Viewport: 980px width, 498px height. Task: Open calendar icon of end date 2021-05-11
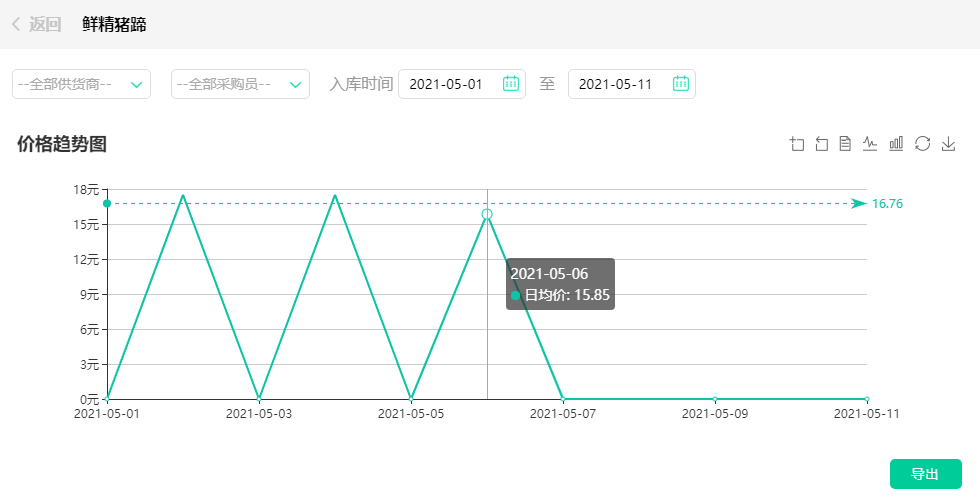(680, 84)
